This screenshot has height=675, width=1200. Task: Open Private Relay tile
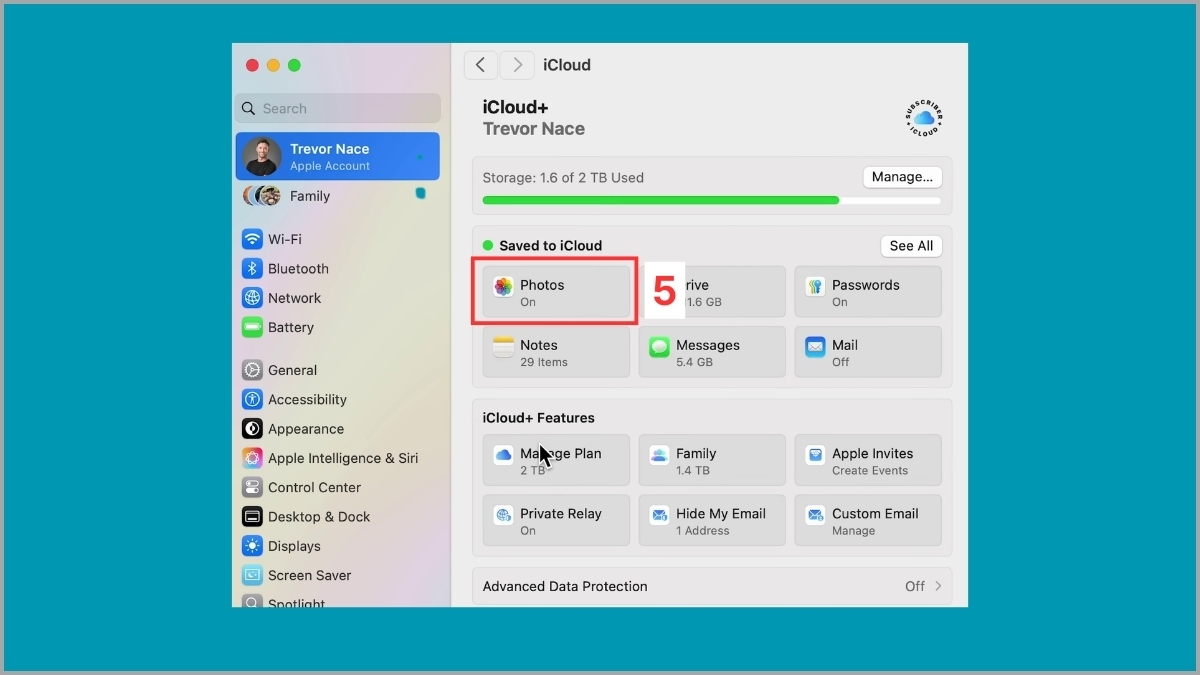pos(556,520)
